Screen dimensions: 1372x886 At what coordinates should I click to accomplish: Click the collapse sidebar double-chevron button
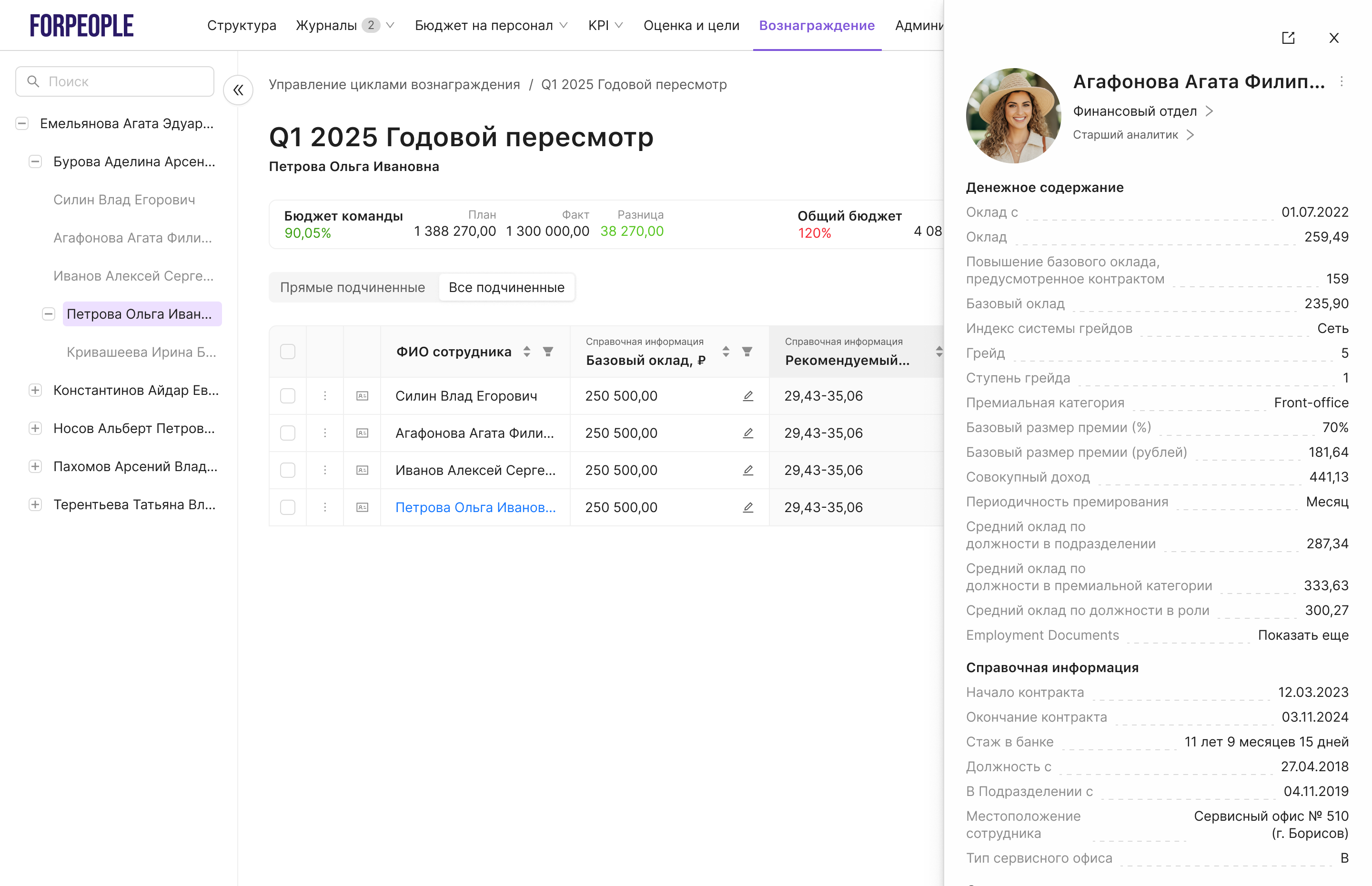238,91
